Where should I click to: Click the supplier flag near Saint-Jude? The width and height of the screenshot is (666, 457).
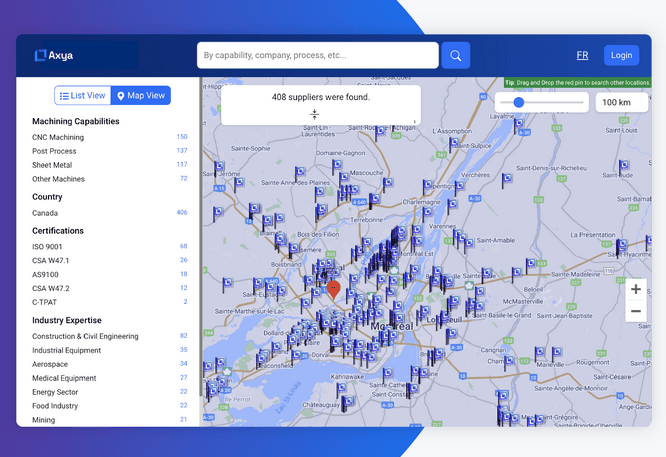click(x=623, y=167)
